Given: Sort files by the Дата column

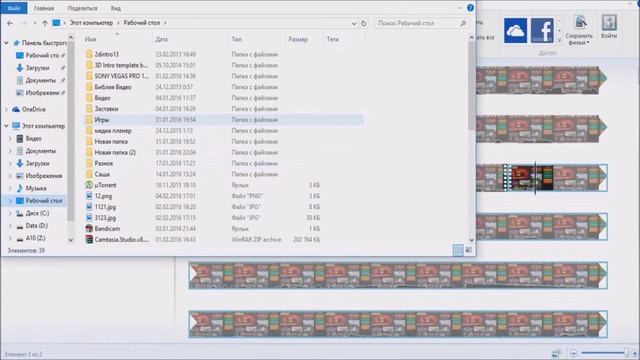Looking at the screenshot, I should pyautogui.click(x=162, y=39).
